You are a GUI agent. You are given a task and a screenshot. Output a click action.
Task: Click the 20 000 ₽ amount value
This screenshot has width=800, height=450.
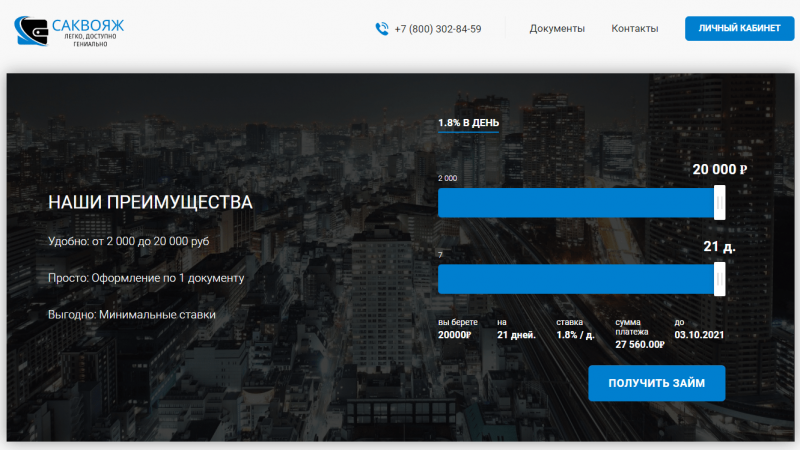coord(719,170)
